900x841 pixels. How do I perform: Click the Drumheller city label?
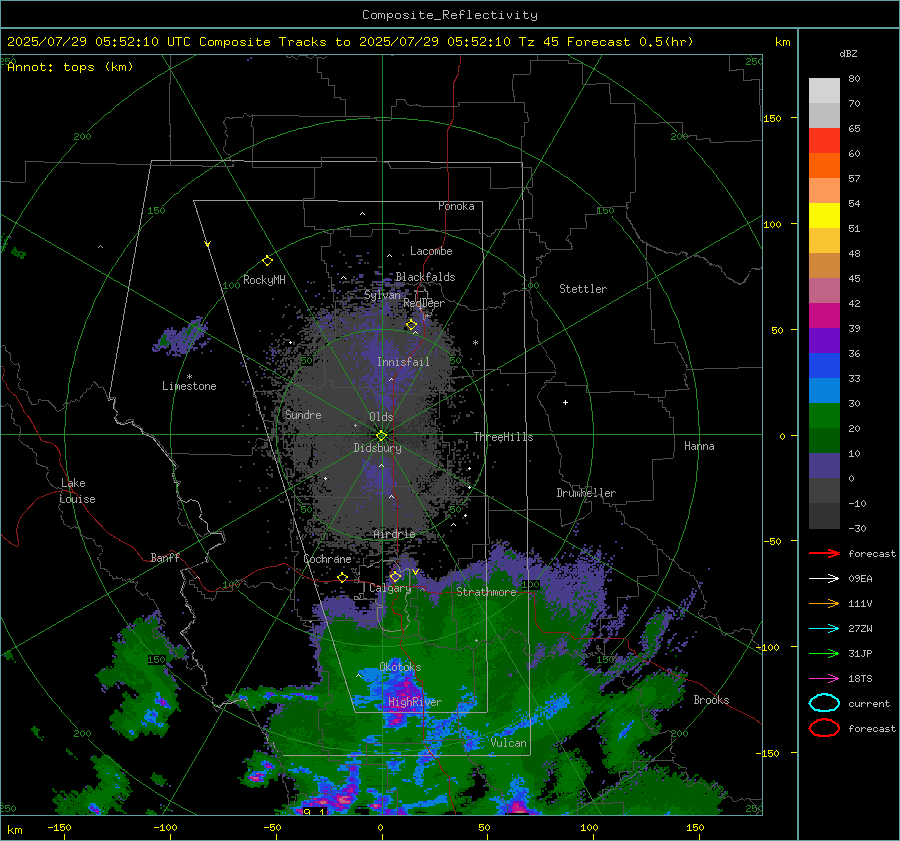586,493
